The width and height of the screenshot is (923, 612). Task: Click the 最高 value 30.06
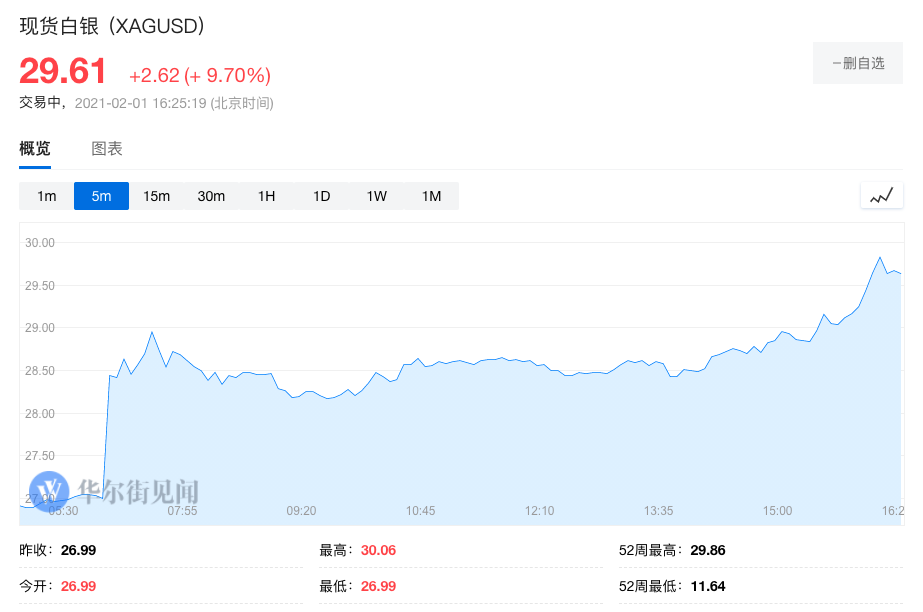pos(378,550)
